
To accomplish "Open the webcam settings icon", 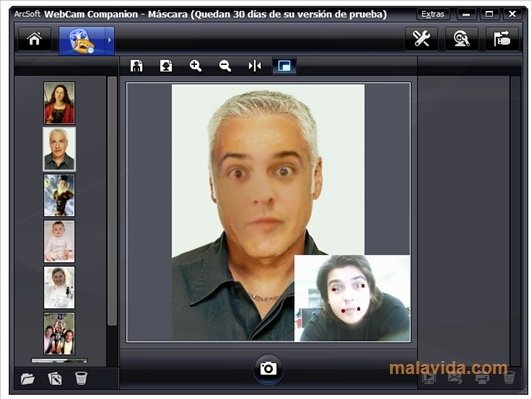I will click(x=462, y=39).
